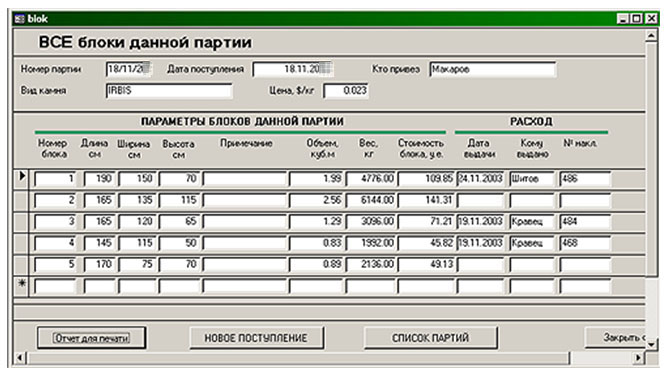Click the empty Дата выдачи cell of block 2
665x373 pixels.
click(481, 200)
